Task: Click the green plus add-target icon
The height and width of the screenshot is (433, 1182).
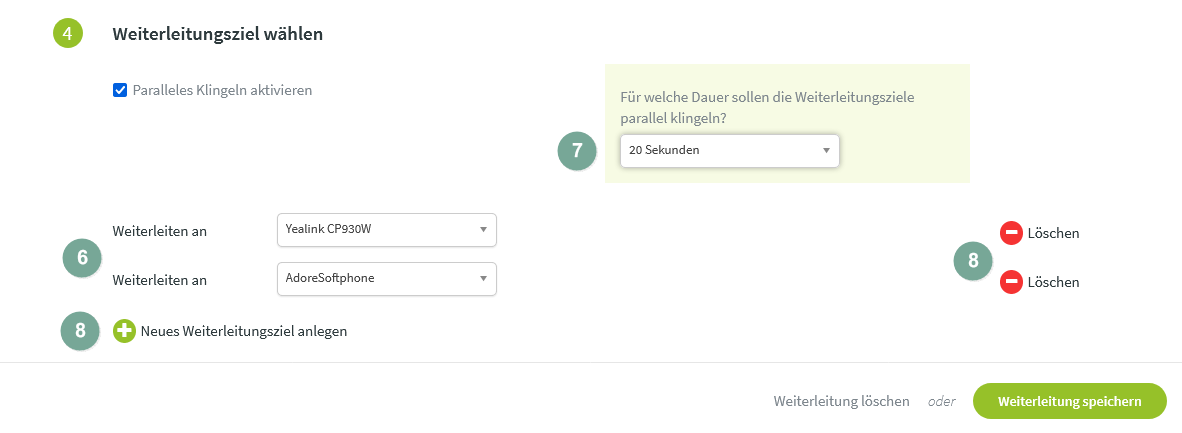Action: (x=124, y=331)
